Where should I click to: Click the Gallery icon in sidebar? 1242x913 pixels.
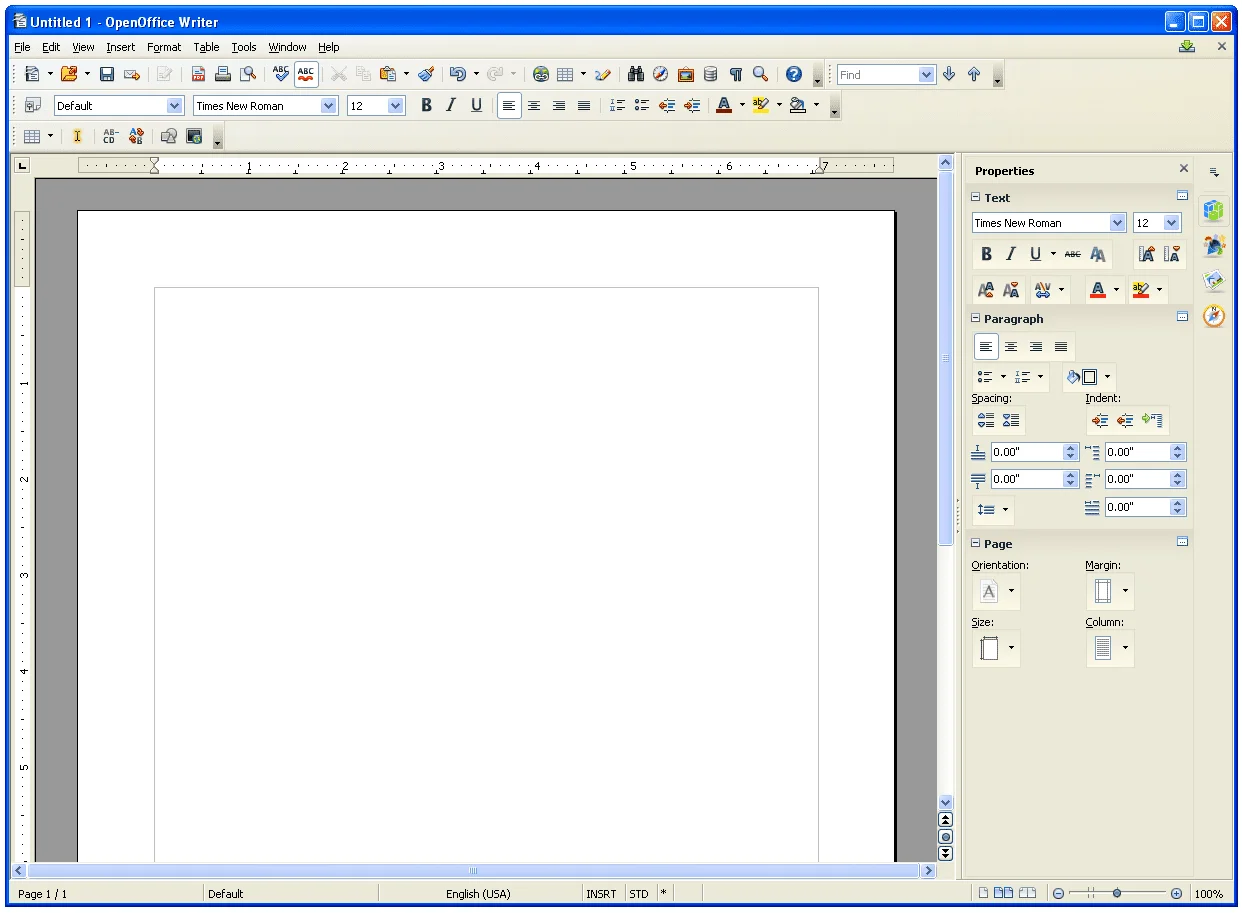coord(1214,280)
